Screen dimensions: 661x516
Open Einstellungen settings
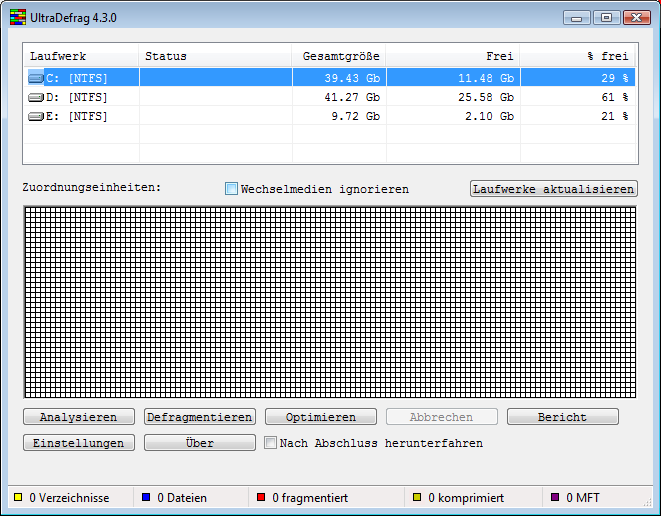point(79,443)
